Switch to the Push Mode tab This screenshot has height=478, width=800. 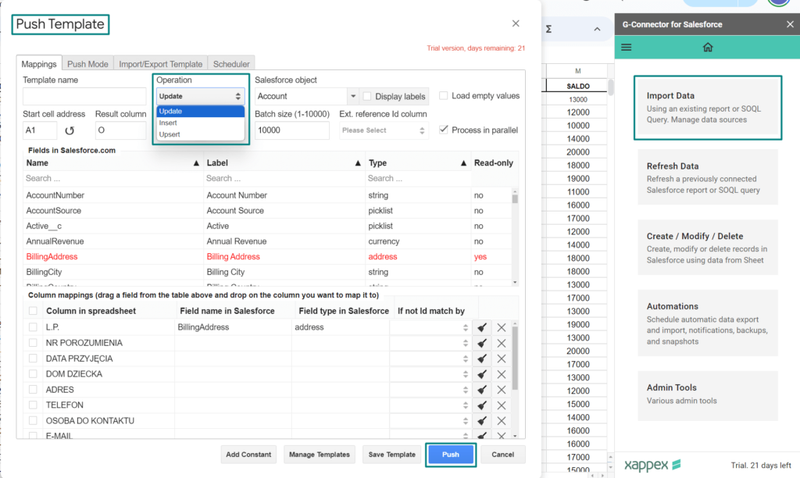click(88, 64)
